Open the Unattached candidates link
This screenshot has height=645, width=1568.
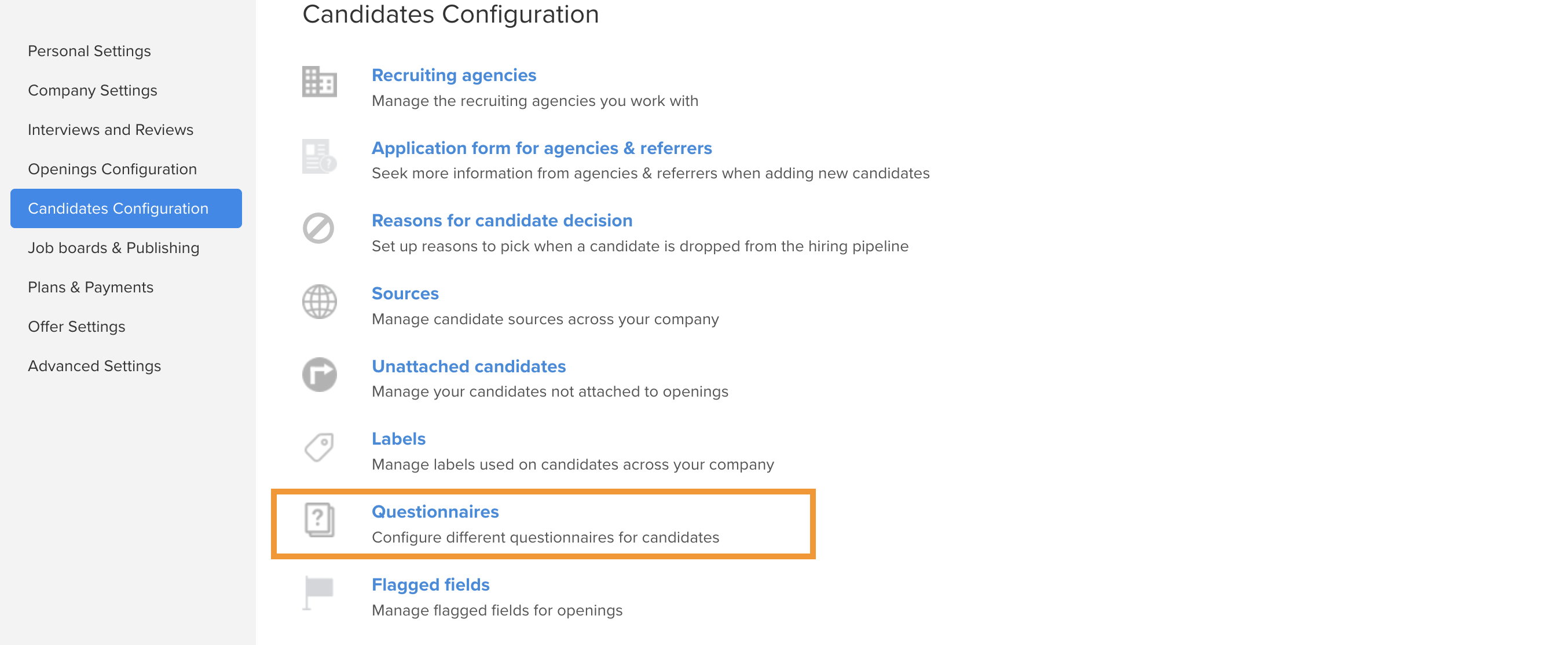[468, 367]
